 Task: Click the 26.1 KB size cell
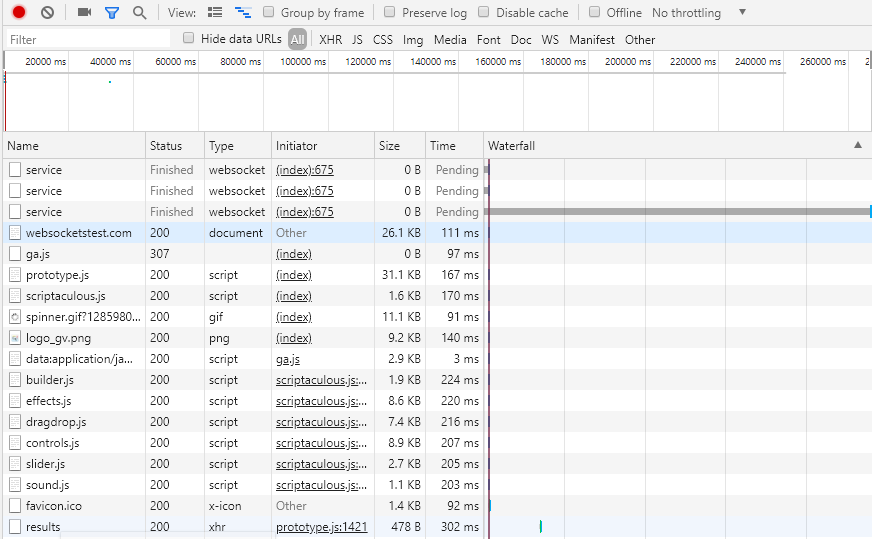[401, 233]
